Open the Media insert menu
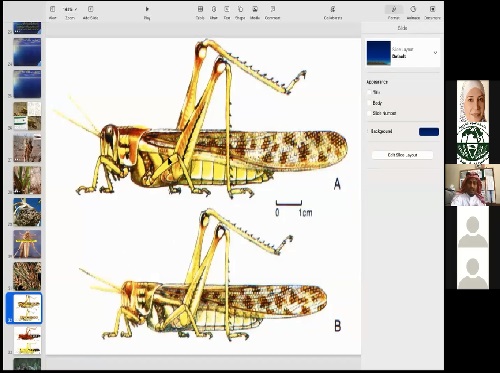This screenshot has width=500, height=373. [x=255, y=12]
